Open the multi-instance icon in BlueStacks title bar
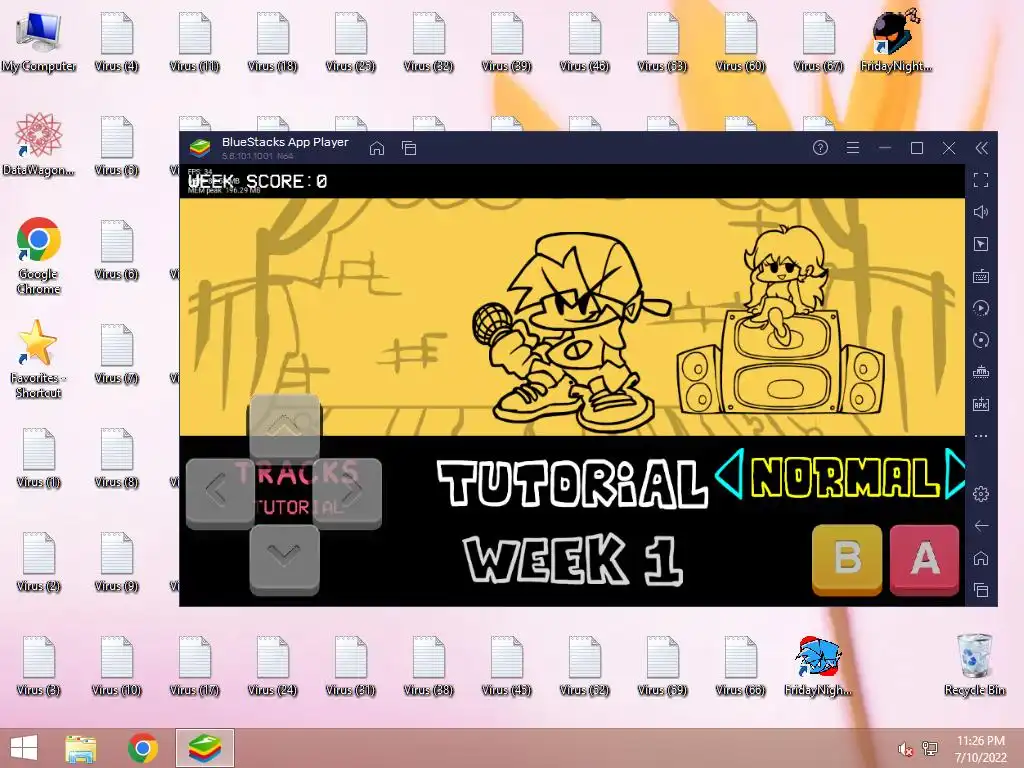The image size is (1024, 768). coord(409,148)
